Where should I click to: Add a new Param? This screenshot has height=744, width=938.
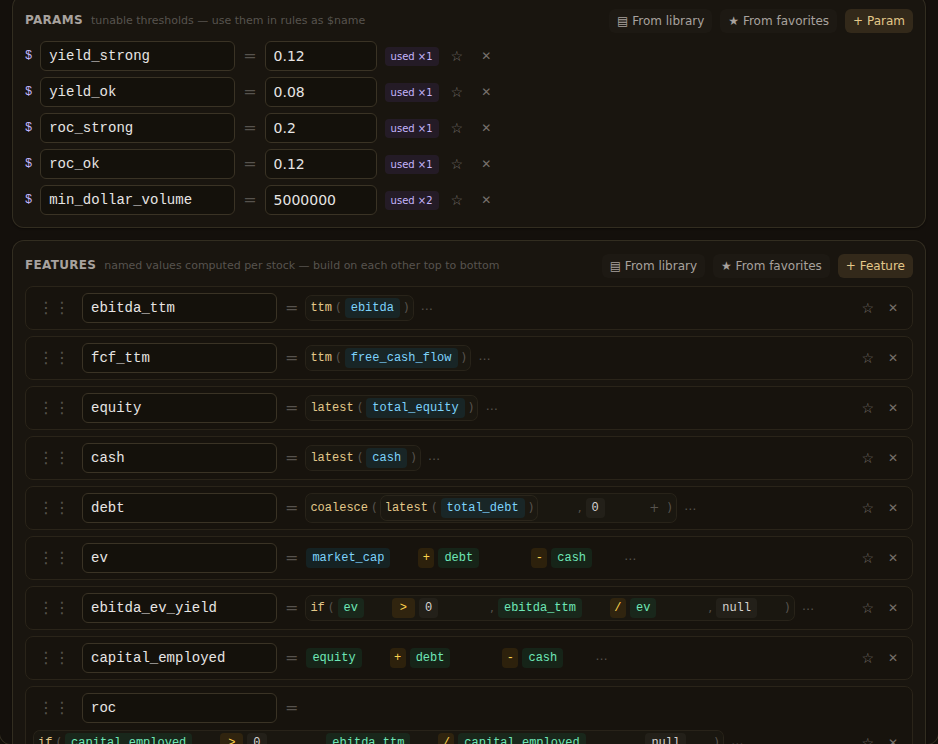point(879,21)
